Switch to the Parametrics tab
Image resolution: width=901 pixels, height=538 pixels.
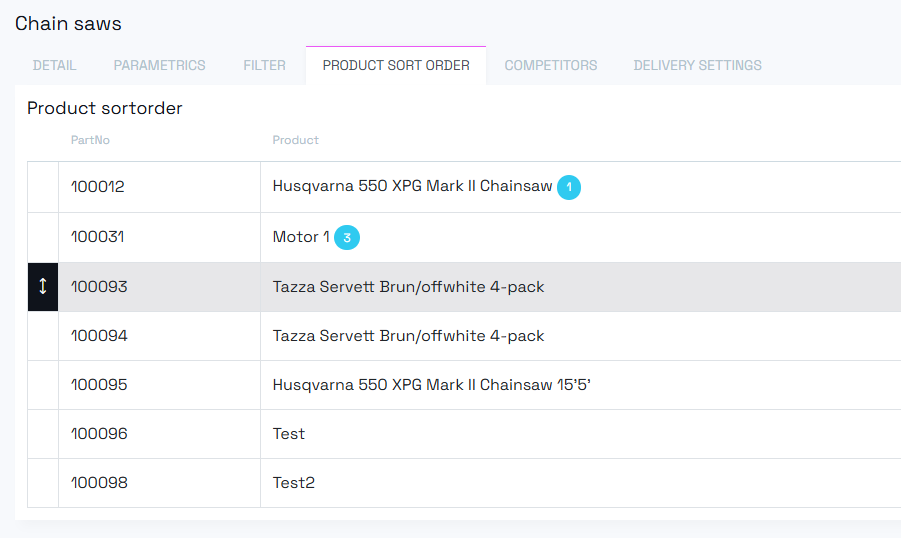[159, 66]
